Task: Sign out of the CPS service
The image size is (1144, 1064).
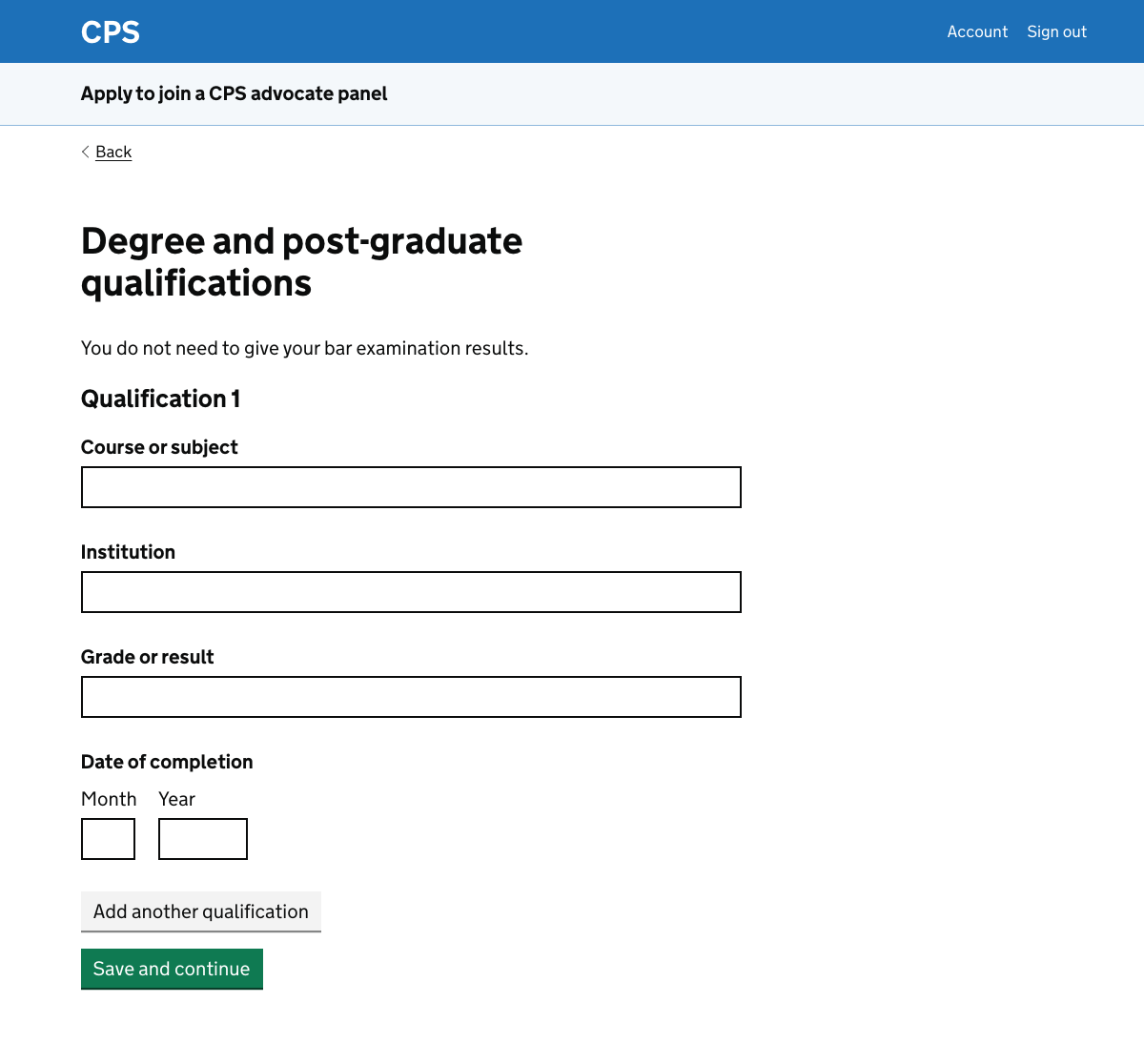Action: [1056, 31]
